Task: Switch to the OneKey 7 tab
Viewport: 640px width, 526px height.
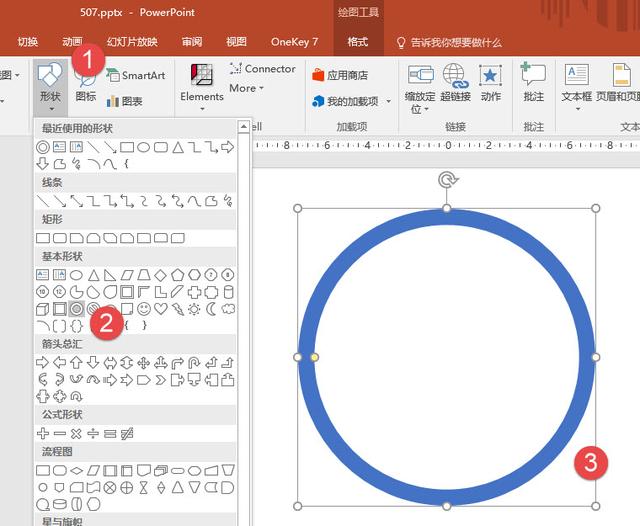Action: [x=294, y=42]
